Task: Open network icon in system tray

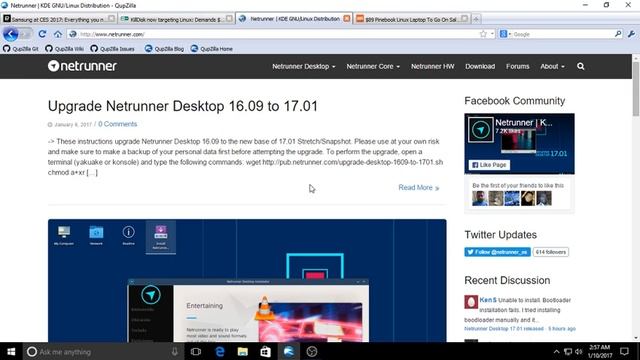Action: click(568, 352)
